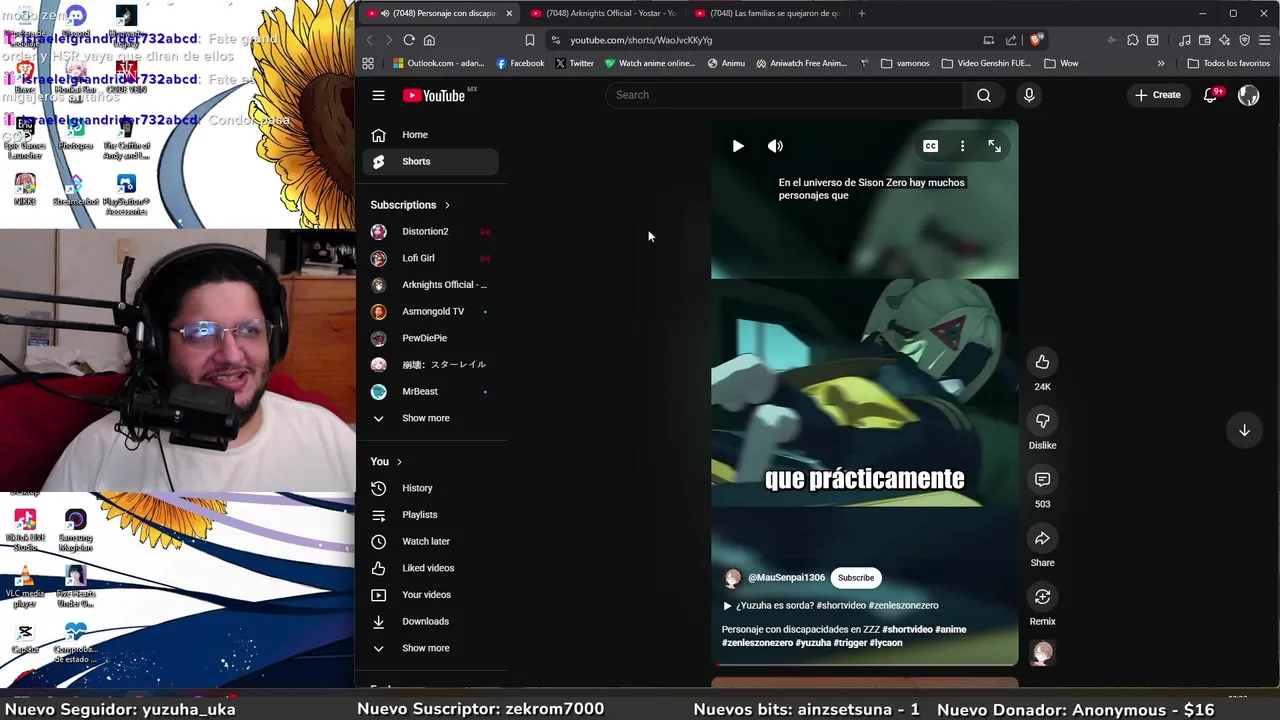Screen dimensions: 1280x720
Task: Share the current Short
Action: point(1042,538)
